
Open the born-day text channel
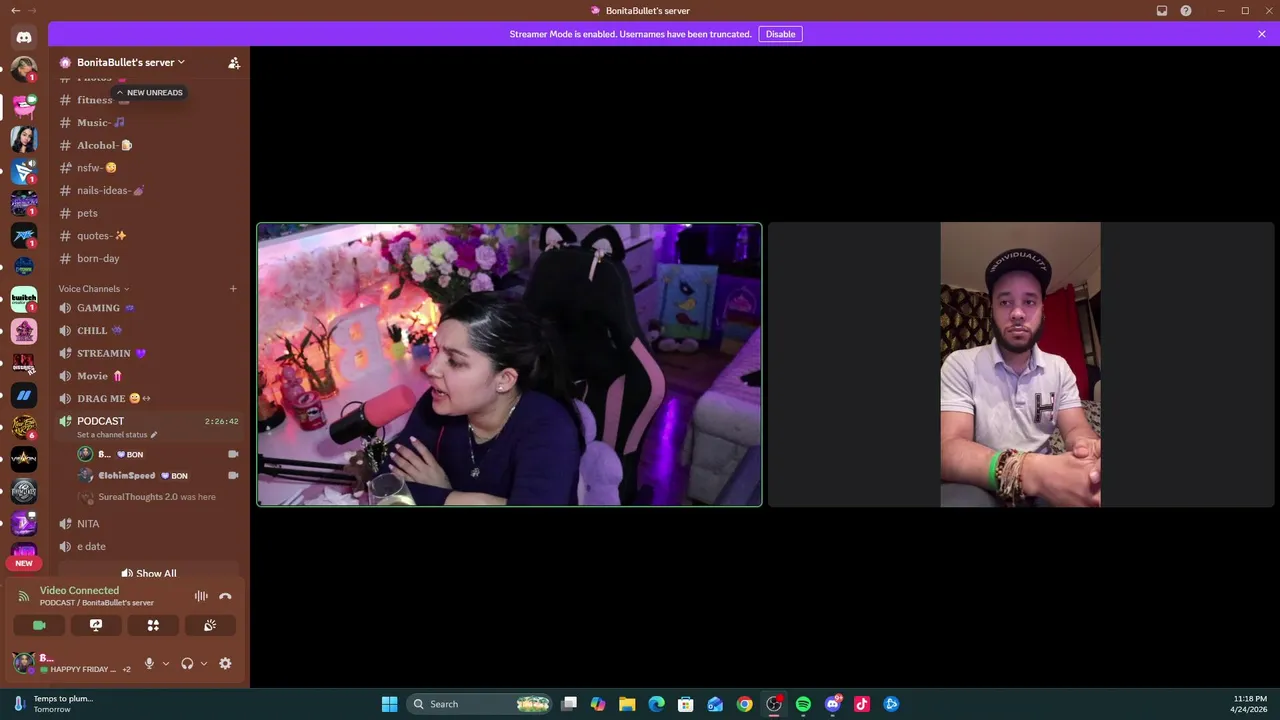tap(150, 258)
